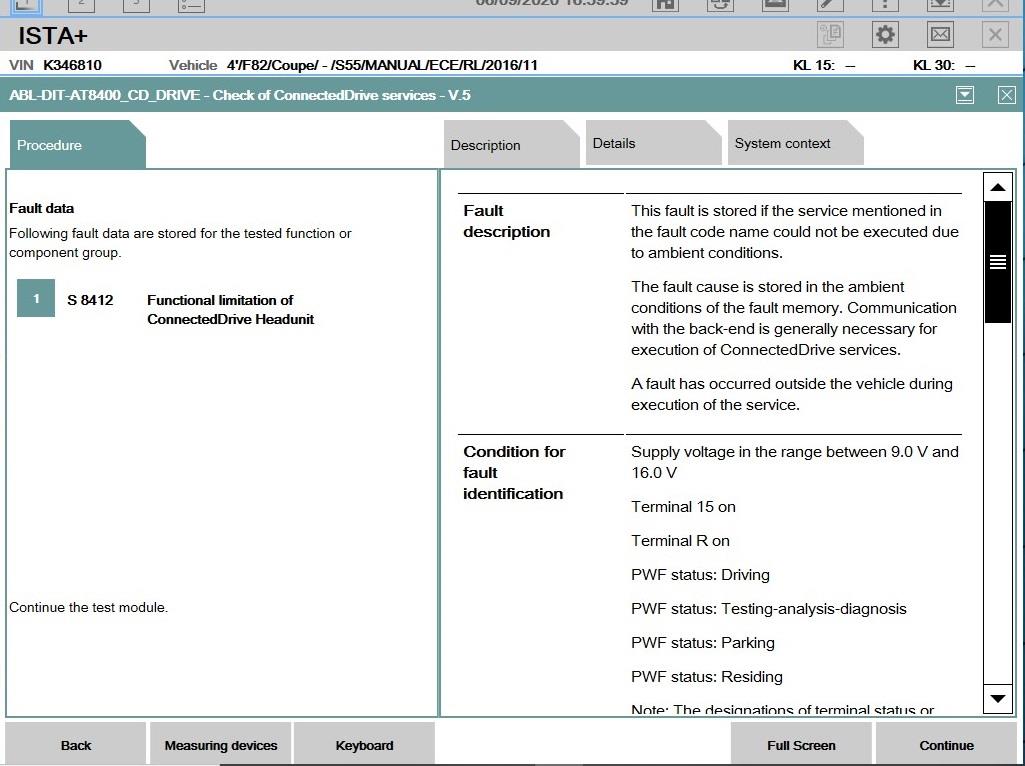This screenshot has height=766, width=1025.
Task: Click the ISTA+ application title
Action: (53, 35)
